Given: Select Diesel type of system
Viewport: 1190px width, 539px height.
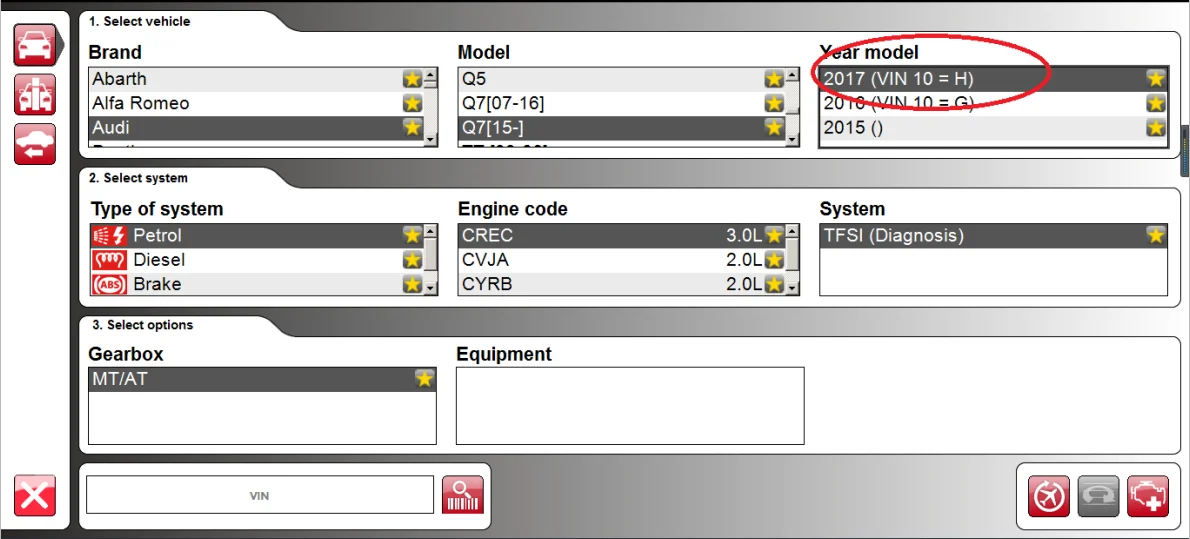Looking at the screenshot, I should pyautogui.click(x=257, y=260).
